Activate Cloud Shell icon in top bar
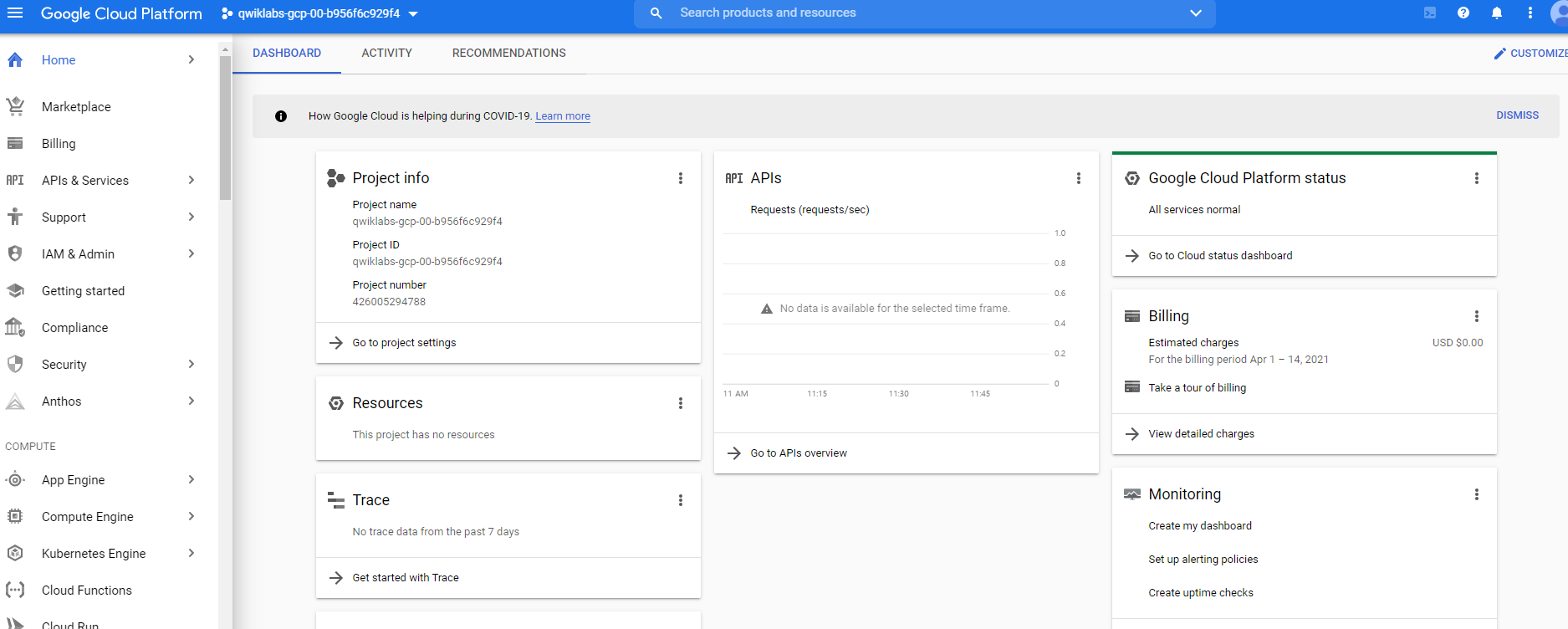Image resolution: width=1568 pixels, height=629 pixels. pos(1430,13)
